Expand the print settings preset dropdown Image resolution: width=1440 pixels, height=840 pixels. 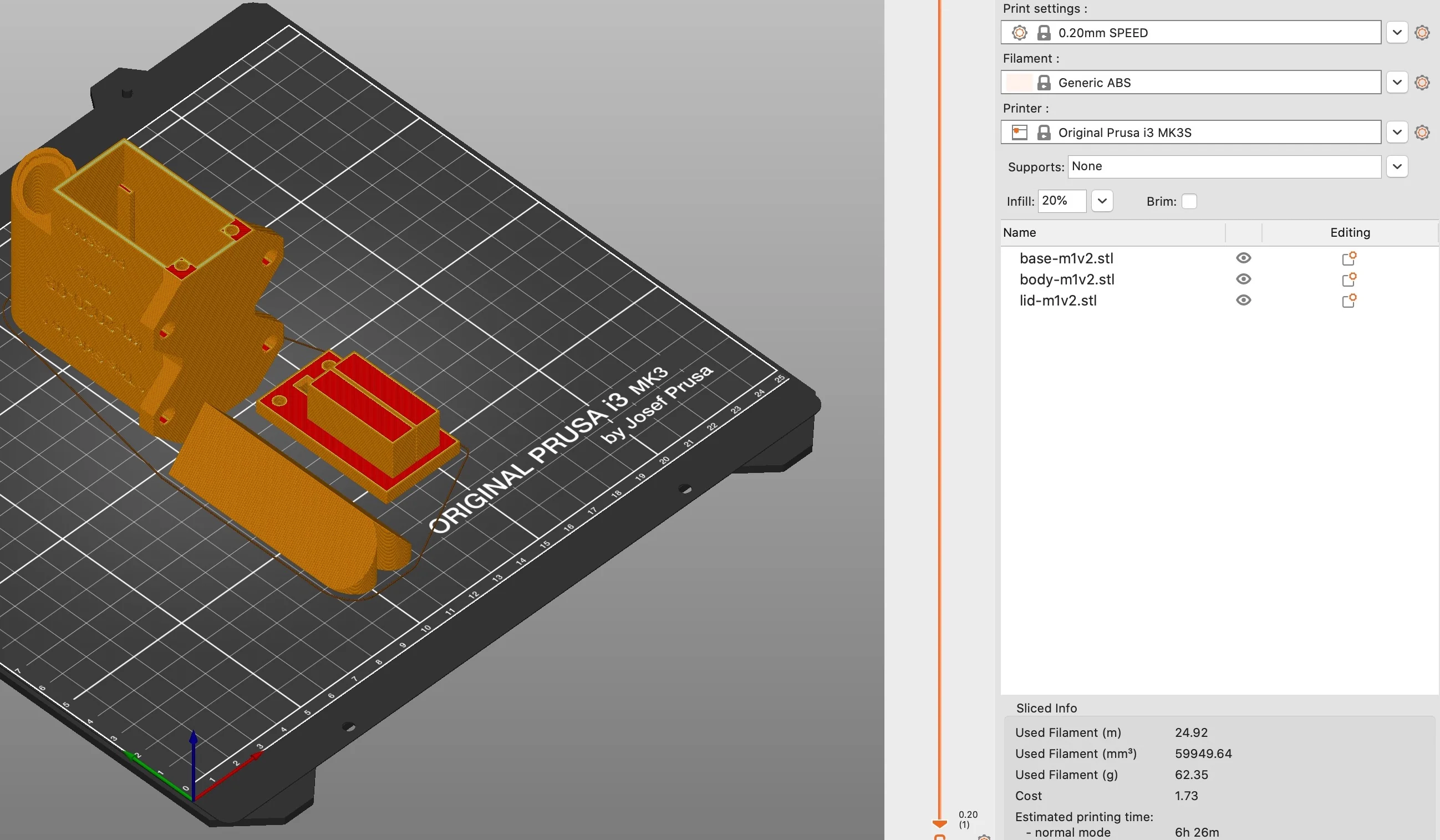1397,33
